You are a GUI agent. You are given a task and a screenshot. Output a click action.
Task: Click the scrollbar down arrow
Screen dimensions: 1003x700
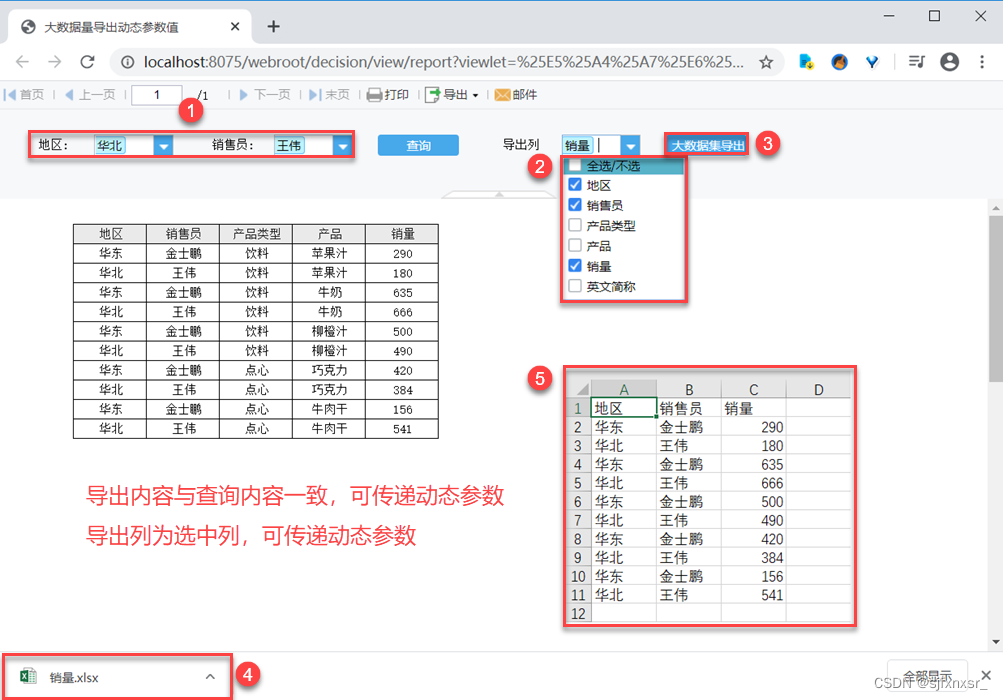click(x=995, y=642)
